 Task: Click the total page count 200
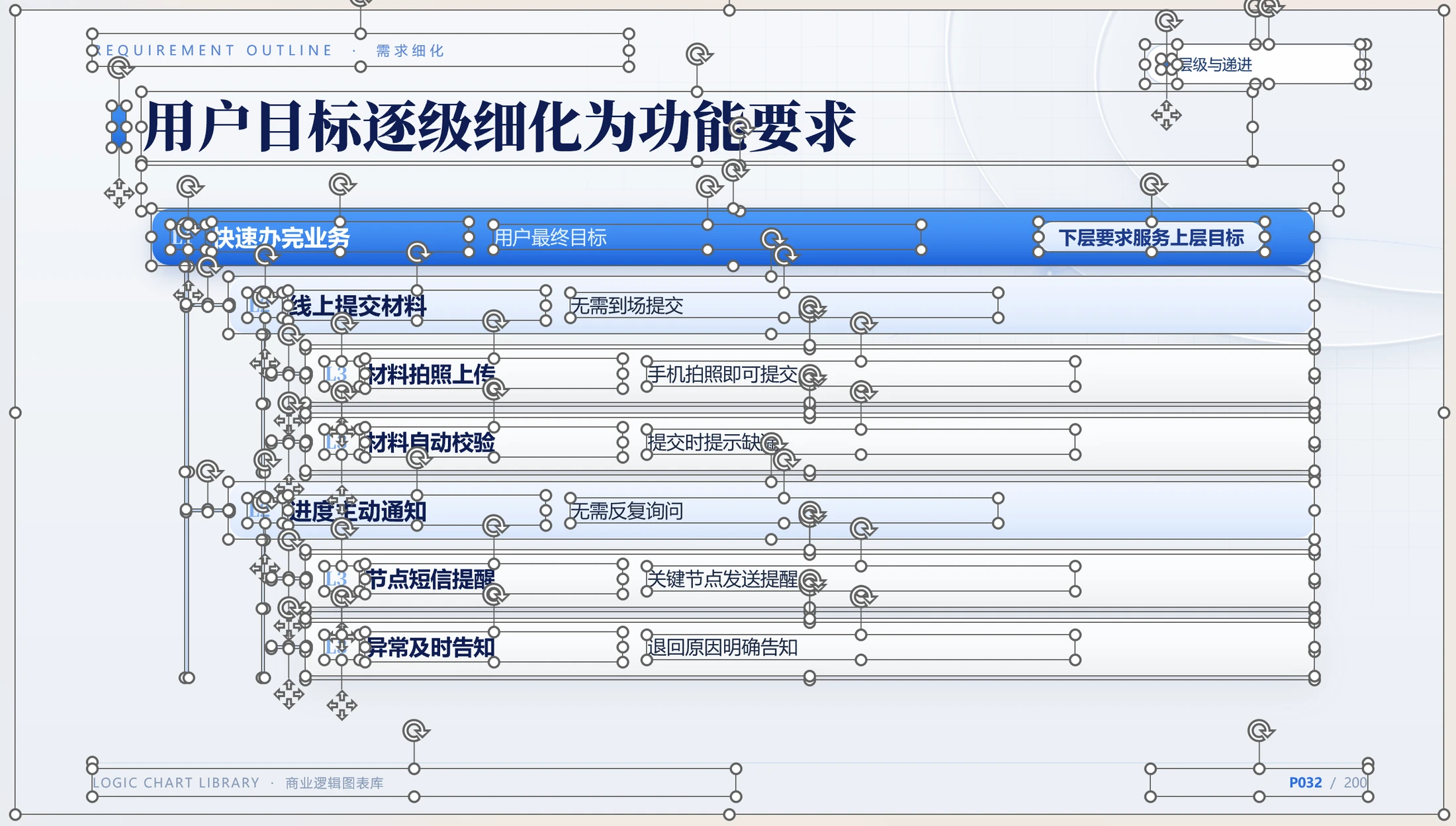click(x=1355, y=783)
